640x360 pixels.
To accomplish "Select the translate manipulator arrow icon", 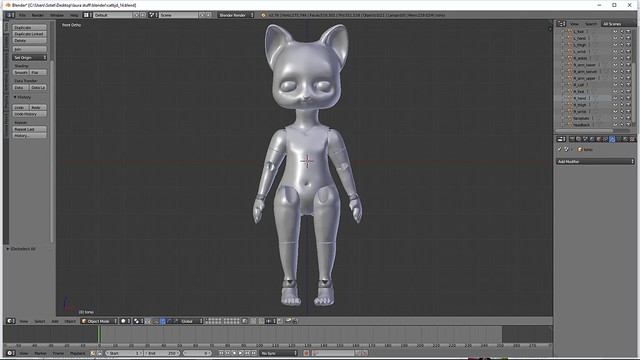I will click(x=163, y=321).
